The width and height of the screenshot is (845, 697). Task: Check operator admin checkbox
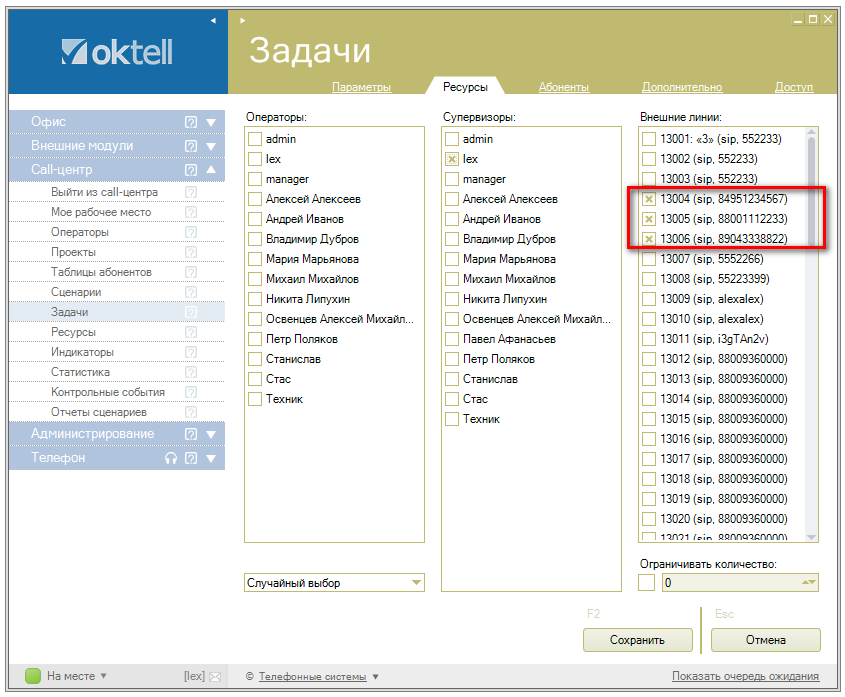pos(255,139)
